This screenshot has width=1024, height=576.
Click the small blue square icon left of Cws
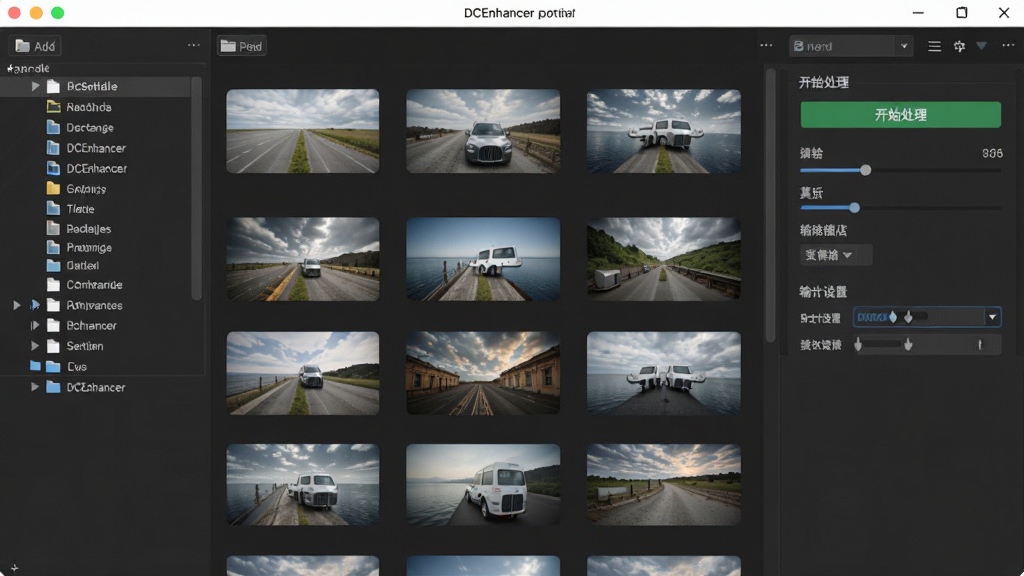(35, 366)
